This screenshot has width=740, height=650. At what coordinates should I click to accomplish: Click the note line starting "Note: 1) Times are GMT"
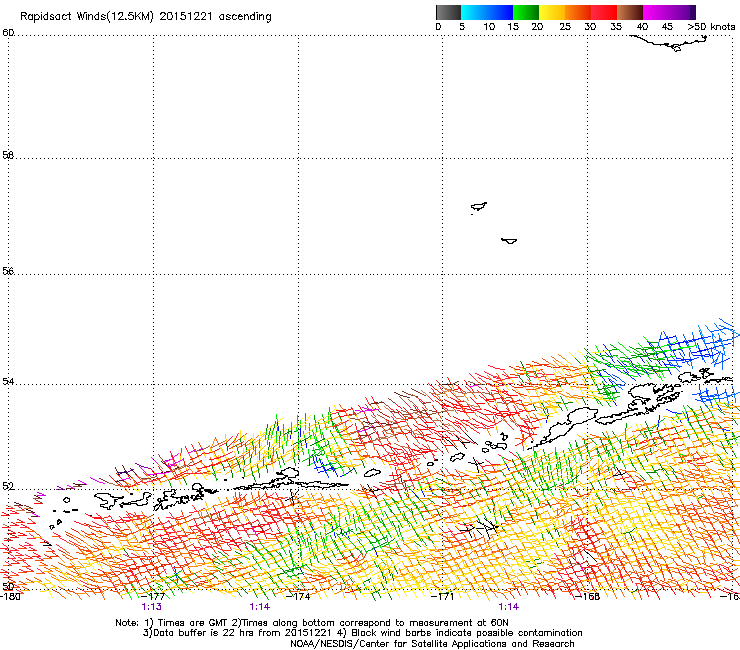(x=312, y=623)
